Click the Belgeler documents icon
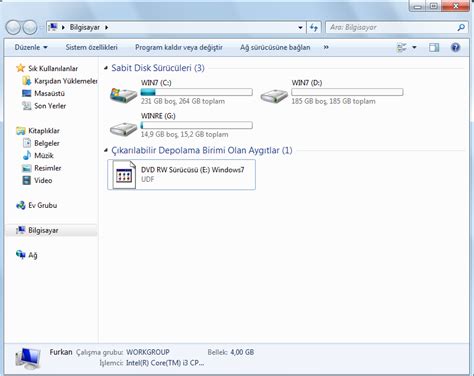Viewport: 474px width, 376px height. click(27, 143)
